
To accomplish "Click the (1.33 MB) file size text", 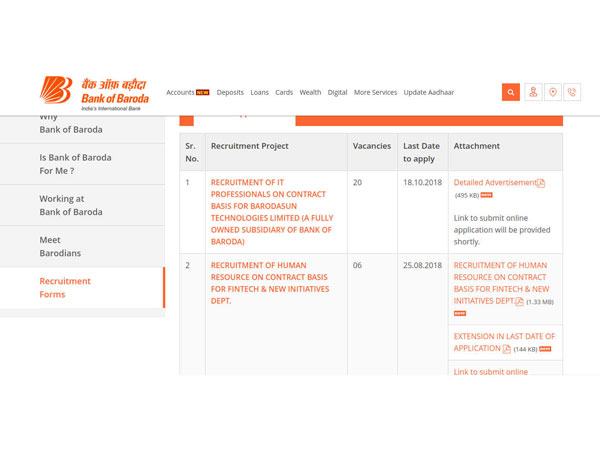I will tap(540, 302).
